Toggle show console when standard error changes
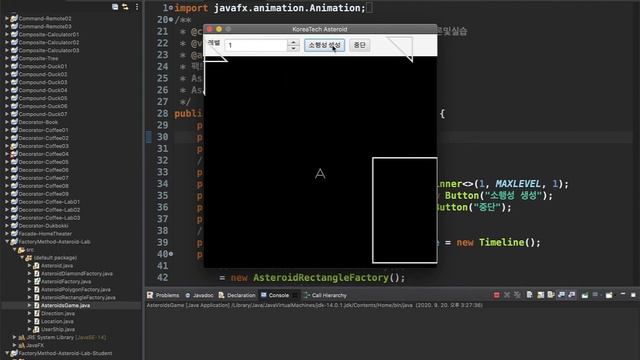Image resolution: width=640 pixels, height=360 pixels. click(572, 295)
